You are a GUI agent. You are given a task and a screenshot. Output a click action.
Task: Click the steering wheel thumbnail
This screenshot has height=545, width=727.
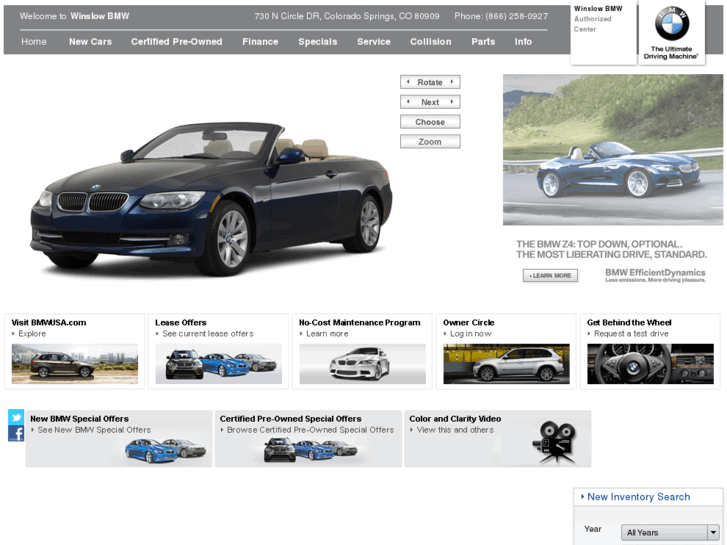pyautogui.click(x=650, y=364)
